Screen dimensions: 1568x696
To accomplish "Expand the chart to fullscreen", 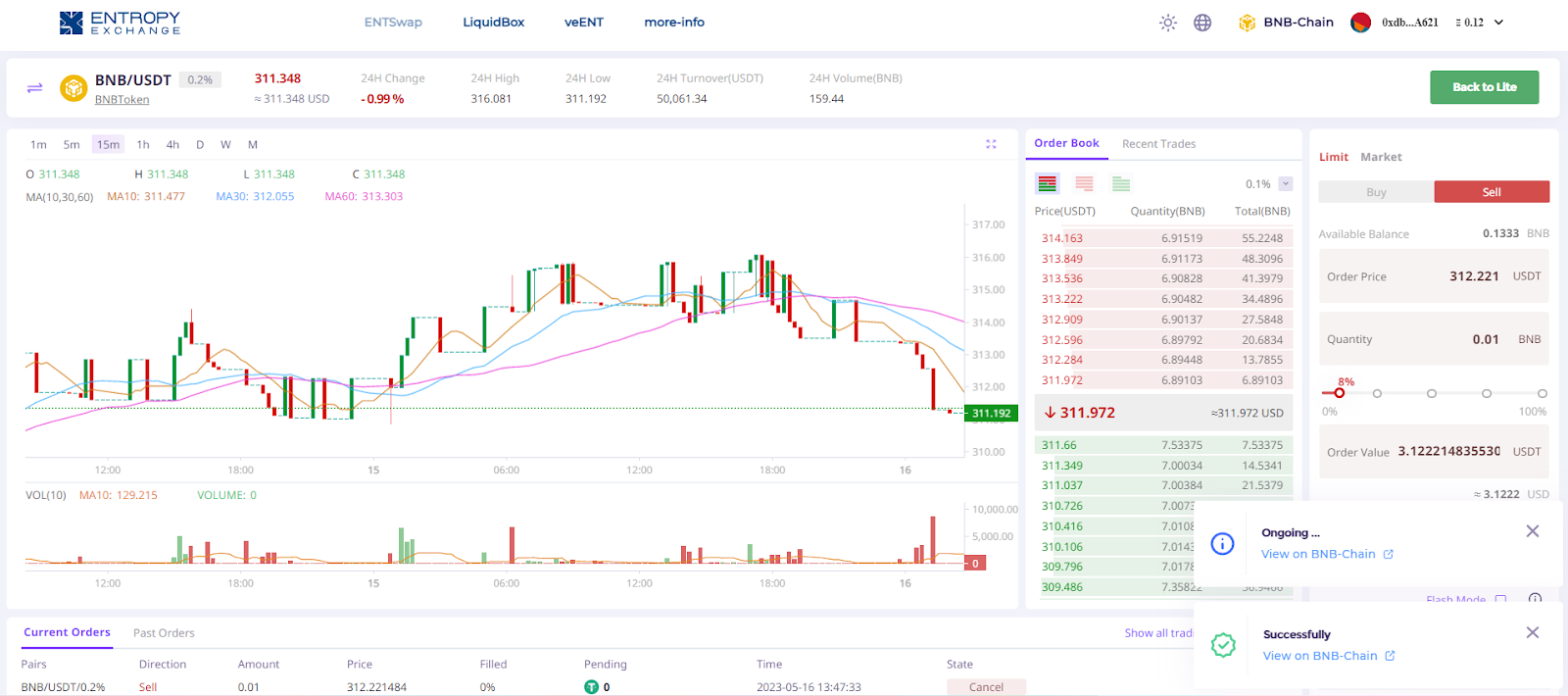I will coord(991,144).
